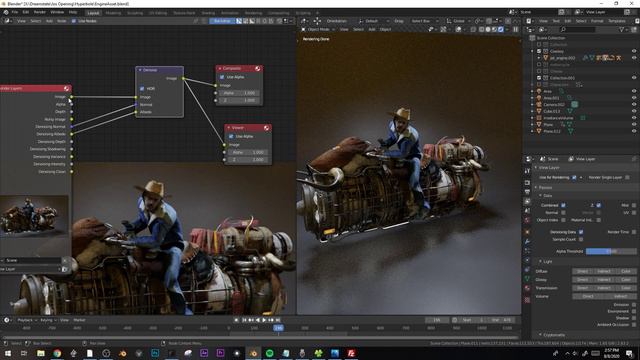640x360 pixels.
Task: Open the Blender logo menu
Action: [6, 13]
